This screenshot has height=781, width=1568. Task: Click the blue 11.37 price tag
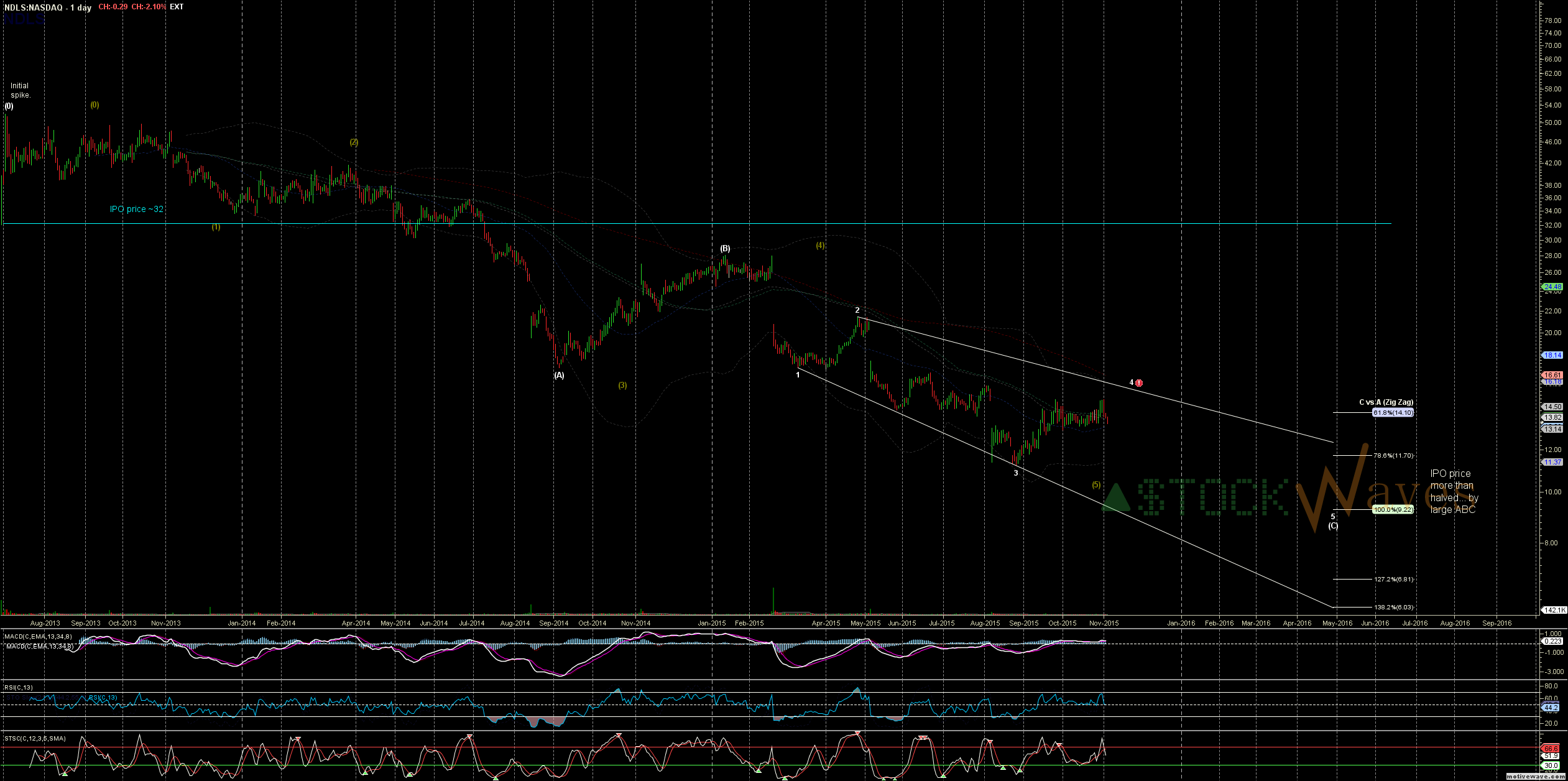(1552, 462)
